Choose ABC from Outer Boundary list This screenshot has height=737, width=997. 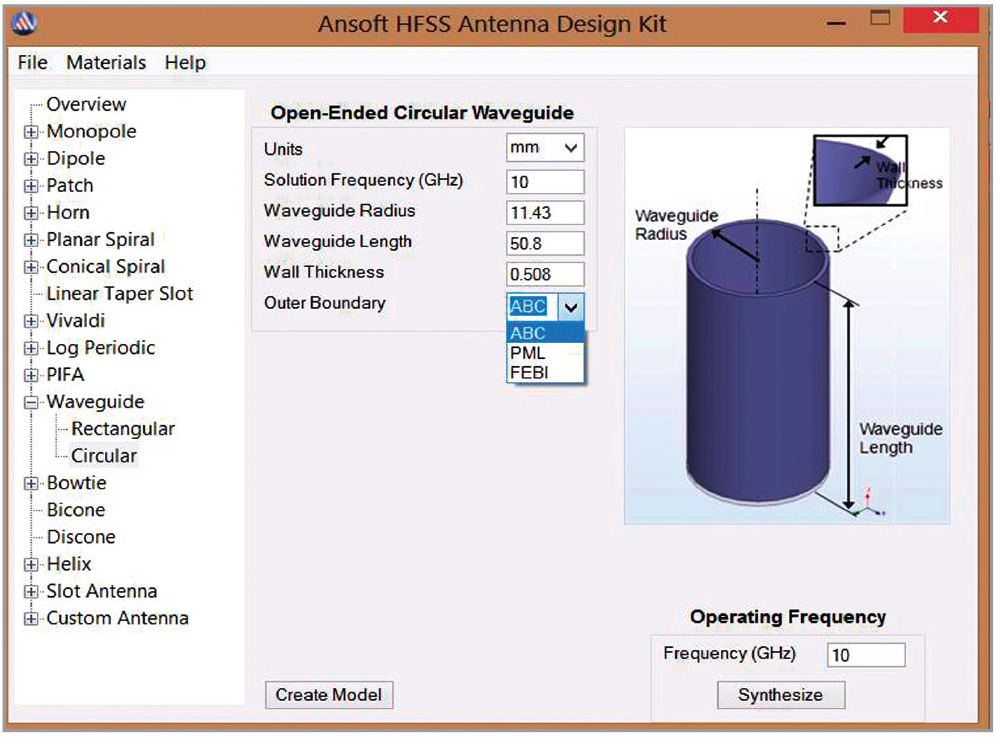(545, 333)
